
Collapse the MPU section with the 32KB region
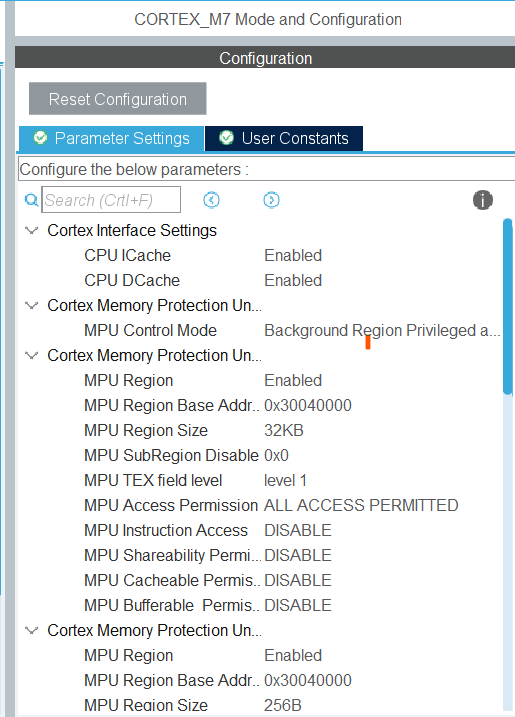(x=31, y=355)
